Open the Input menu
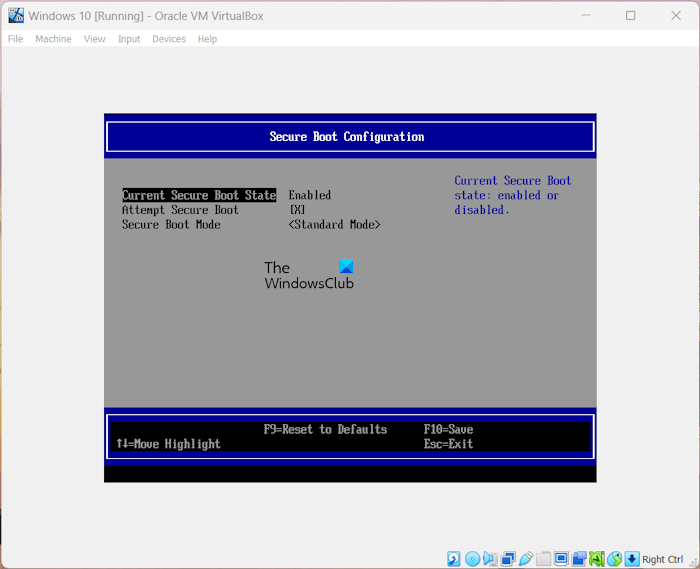This screenshot has width=700, height=569. (129, 39)
